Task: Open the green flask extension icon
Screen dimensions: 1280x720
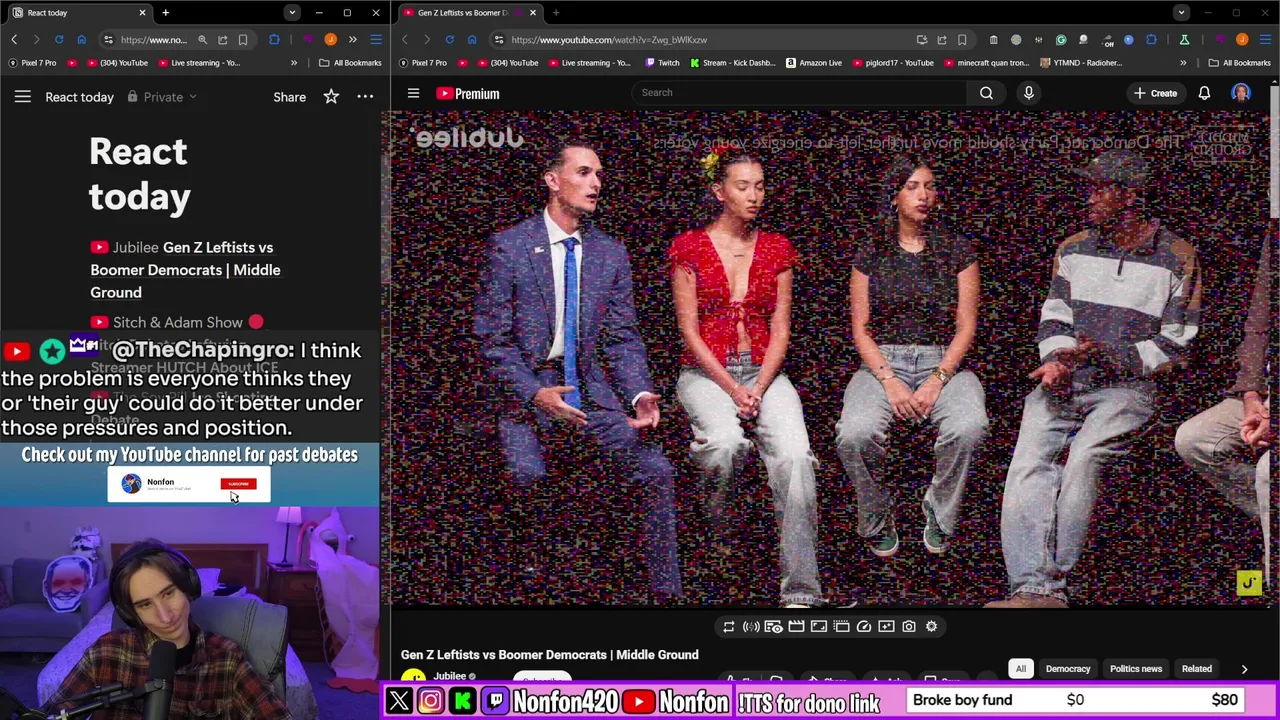Action: (x=1184, y=40)
